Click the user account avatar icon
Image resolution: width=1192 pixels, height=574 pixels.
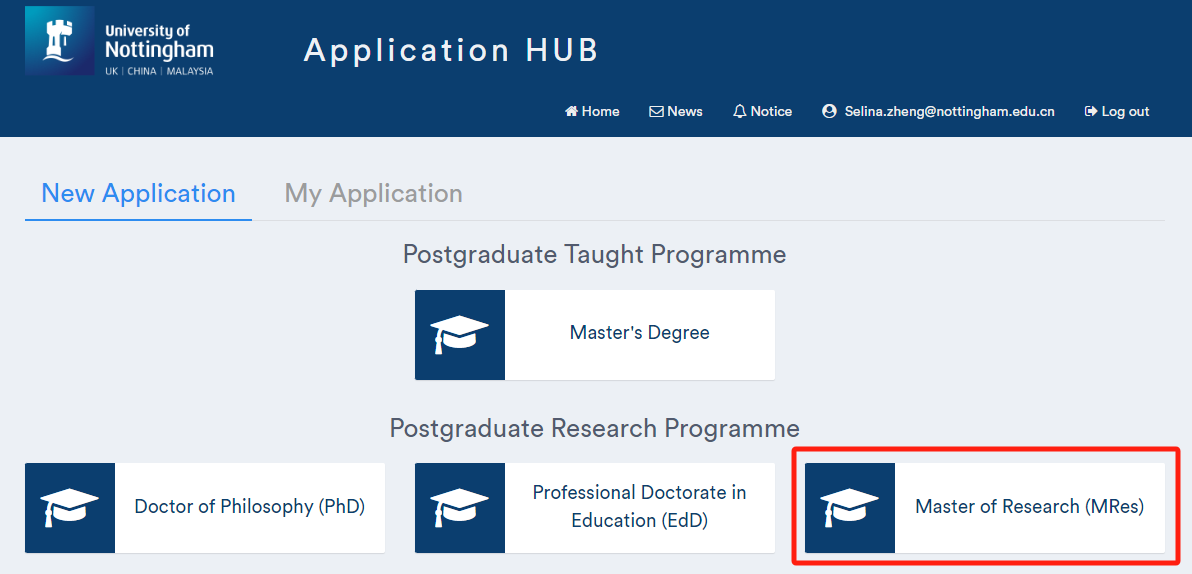coord(829,112)
